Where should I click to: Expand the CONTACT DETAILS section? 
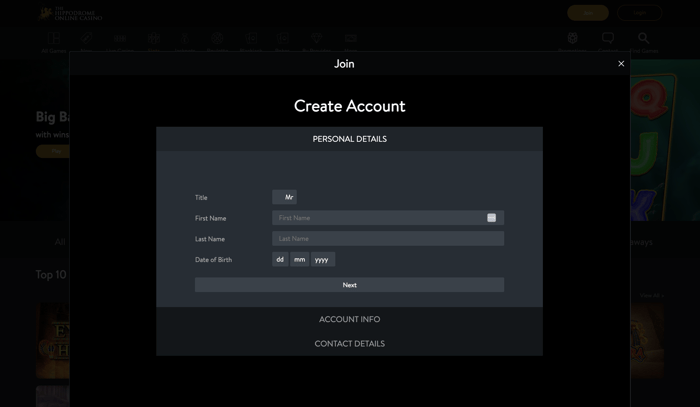(x=350, y=344)
